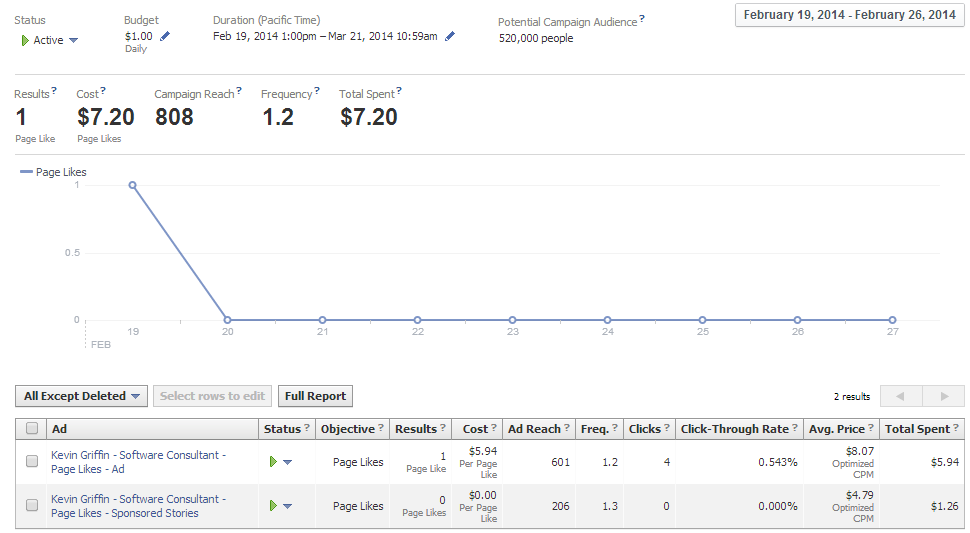Click help icon on Click-Through Rate column
The width and height of the screenshot is (970, 533).
795,428
